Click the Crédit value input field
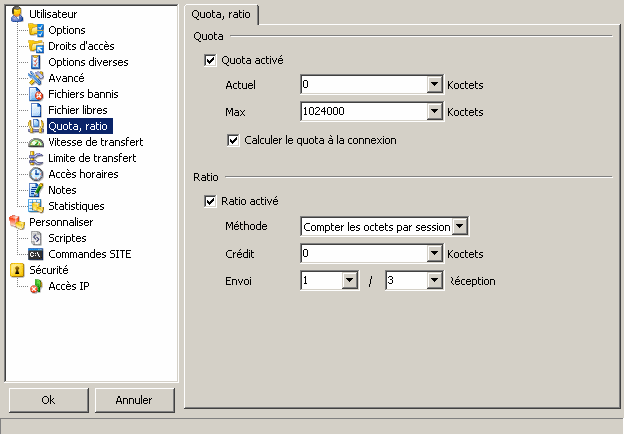This screenshot has height=435, width=624. (x=363, y=255)
